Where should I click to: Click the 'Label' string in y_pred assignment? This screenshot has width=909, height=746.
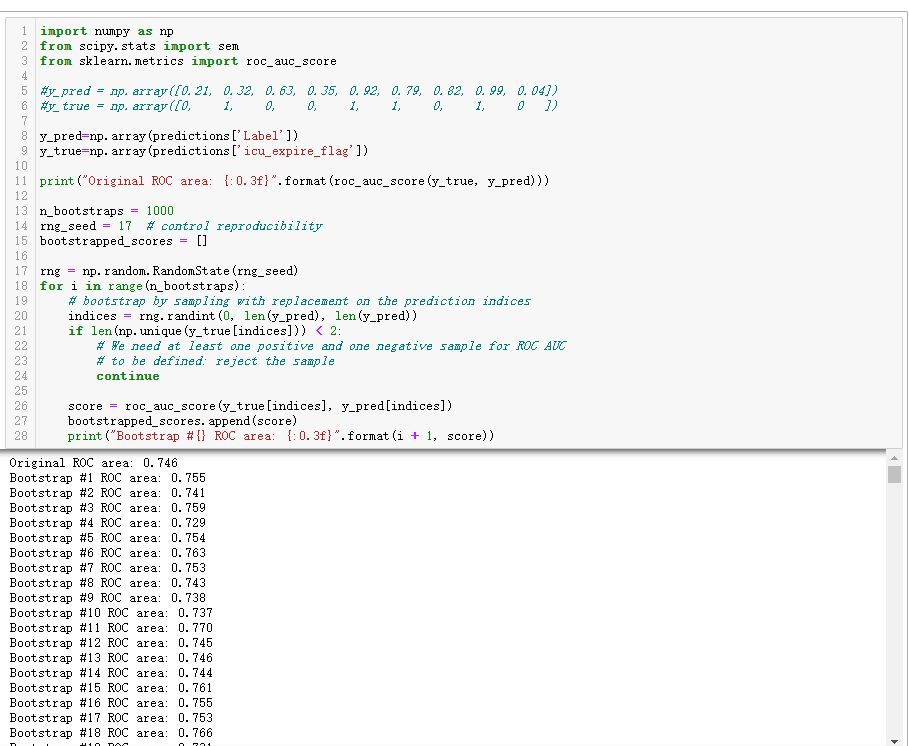259,135
